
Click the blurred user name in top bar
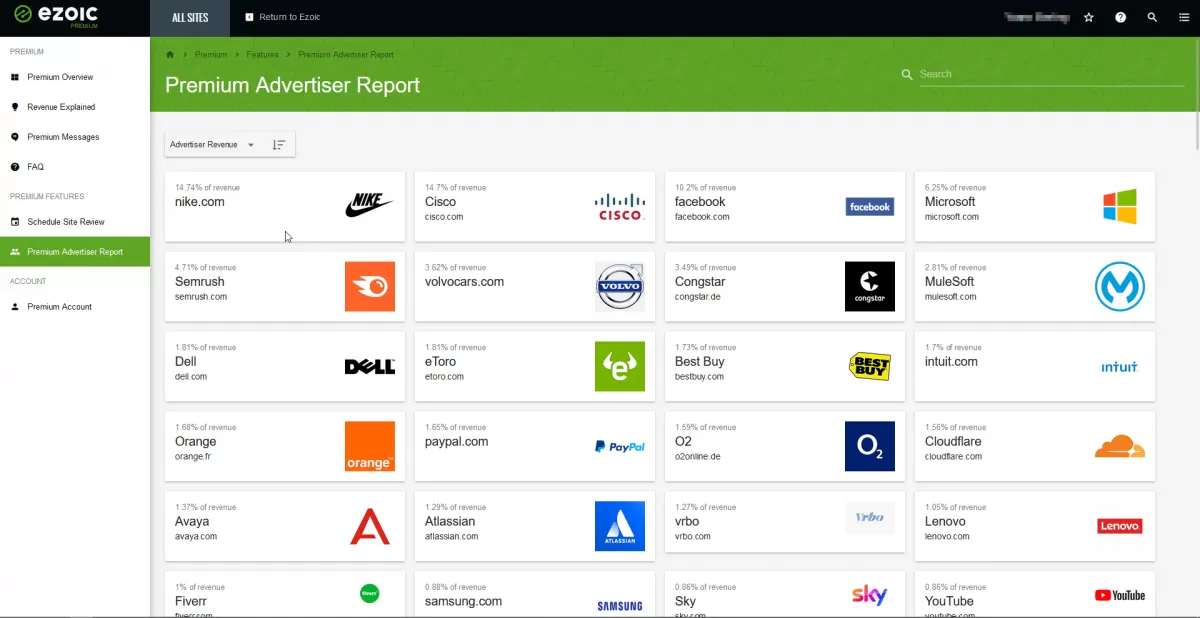pyautogui.click(x=1036, y=17)
